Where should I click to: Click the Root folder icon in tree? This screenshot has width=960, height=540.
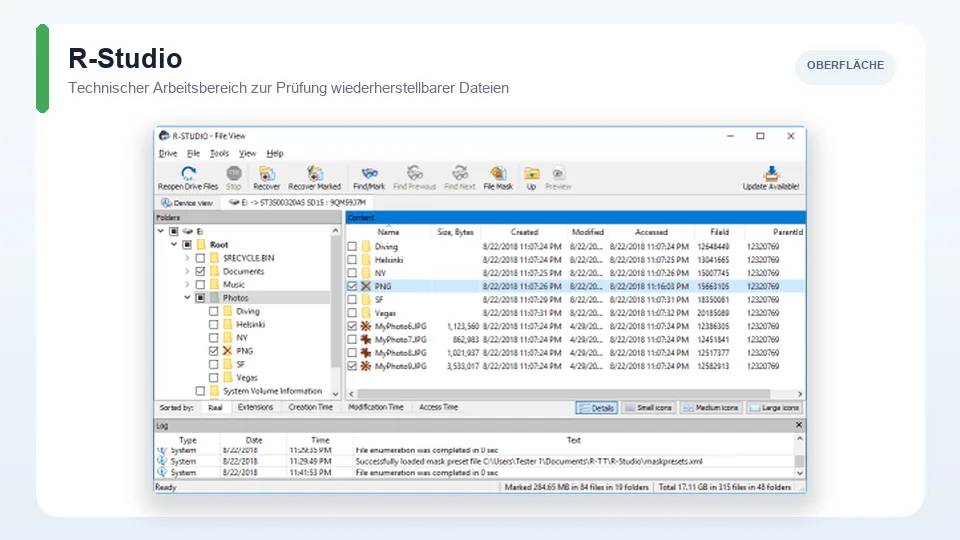click(201, 244)
